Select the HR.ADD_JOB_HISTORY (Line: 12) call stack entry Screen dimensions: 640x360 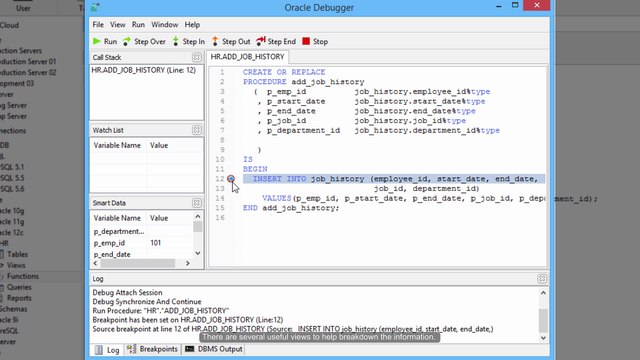pyautogui.click(x=143, y=70)
